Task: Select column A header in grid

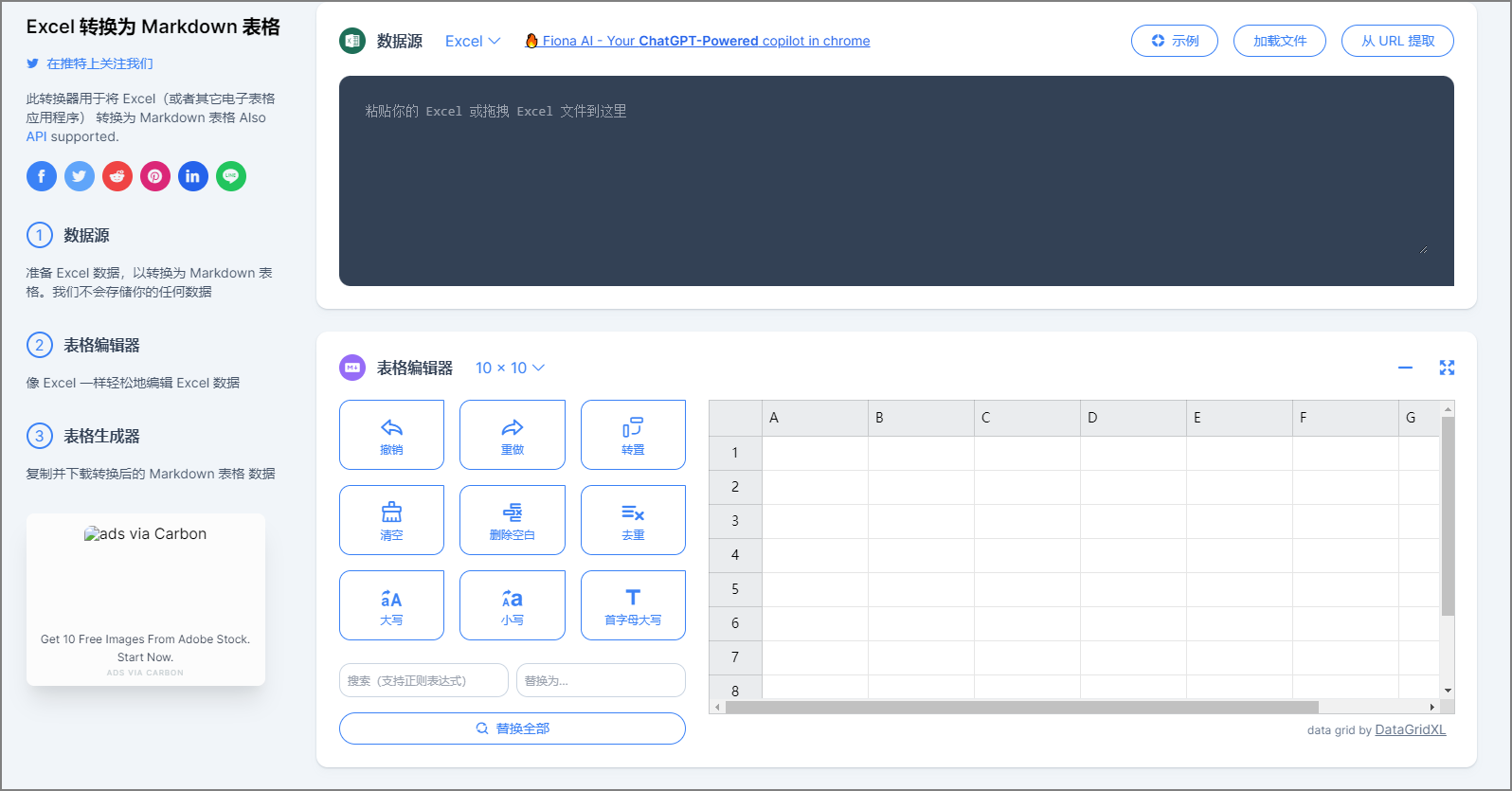Action: pos(815,418)
